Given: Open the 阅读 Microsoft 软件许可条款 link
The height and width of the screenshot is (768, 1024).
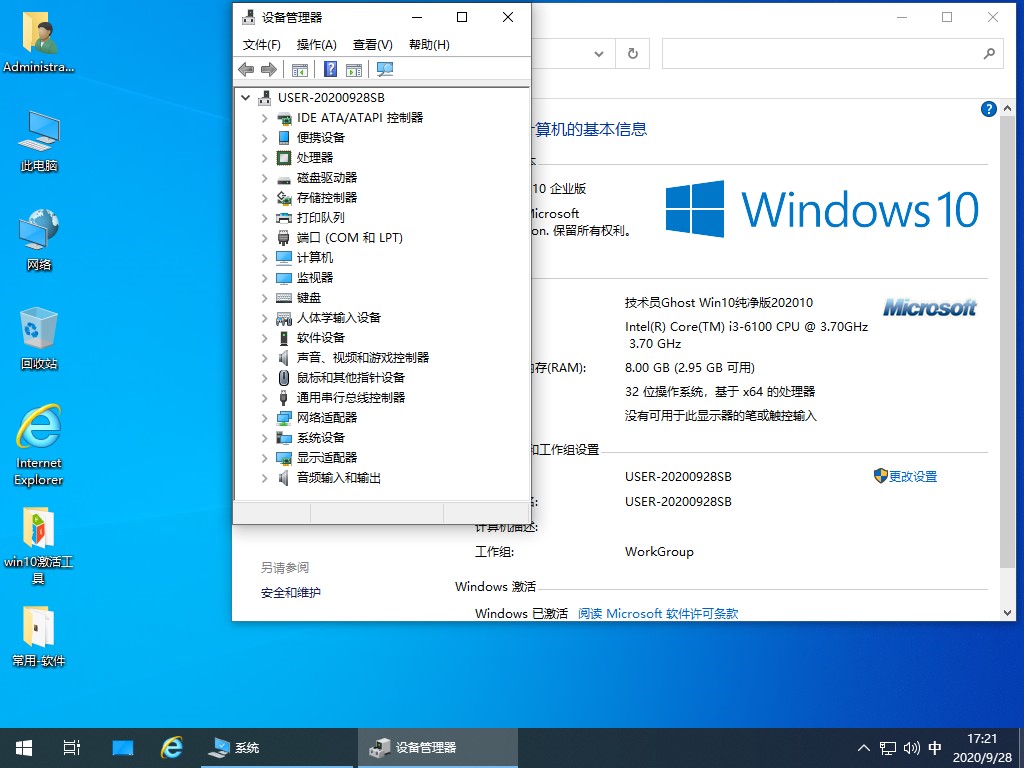Looking at the screenshot, I should pyautogui.click(x=658, y=614).
